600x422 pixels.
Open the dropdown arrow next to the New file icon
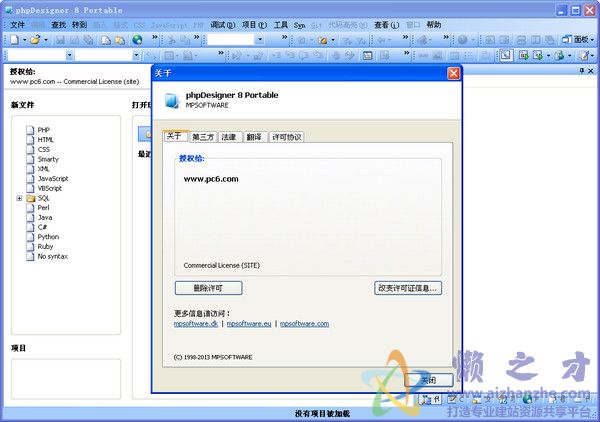click(x=24, y=40)
